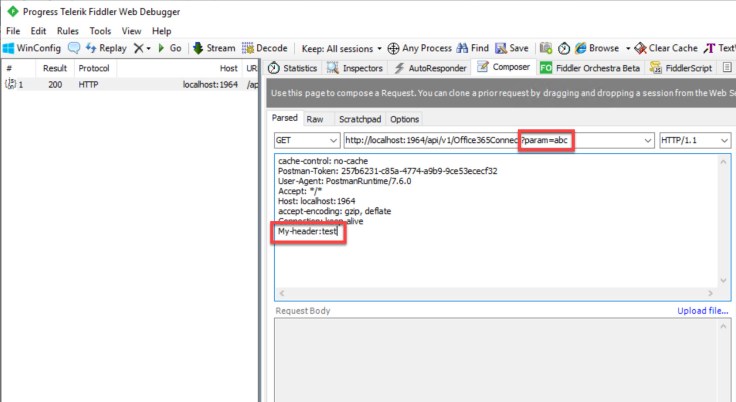Open Find sessions tool
The image size is (736, 402).
point(472,48)
